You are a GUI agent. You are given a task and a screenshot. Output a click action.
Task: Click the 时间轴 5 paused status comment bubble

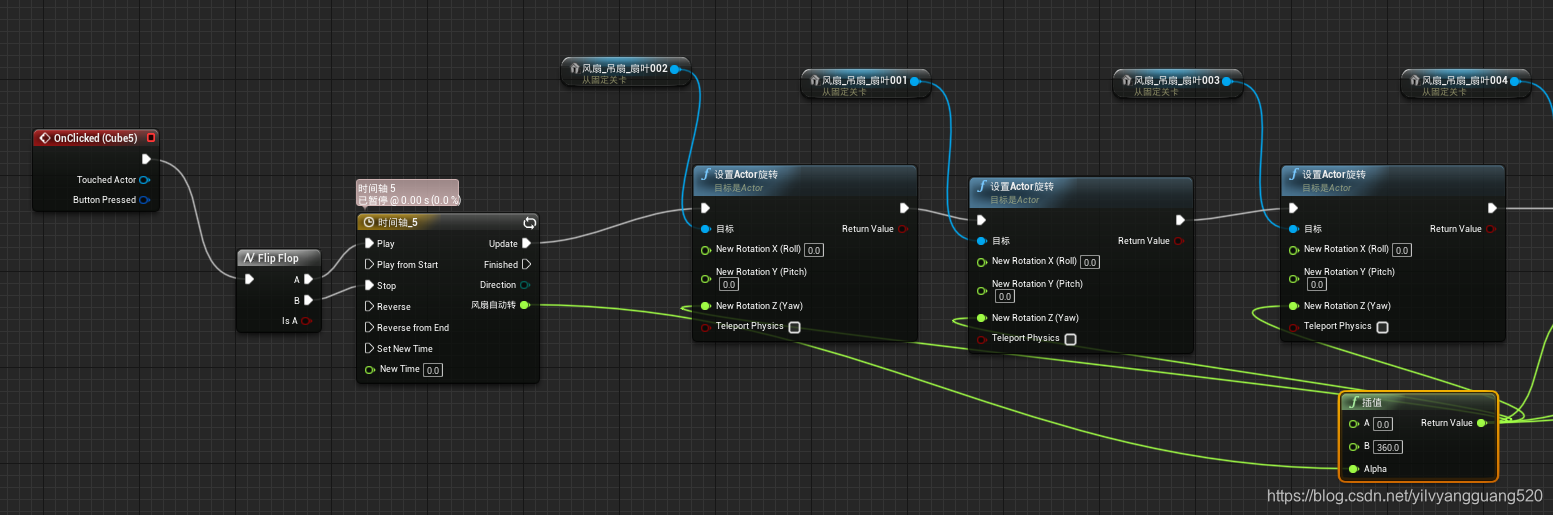(408, 194)
